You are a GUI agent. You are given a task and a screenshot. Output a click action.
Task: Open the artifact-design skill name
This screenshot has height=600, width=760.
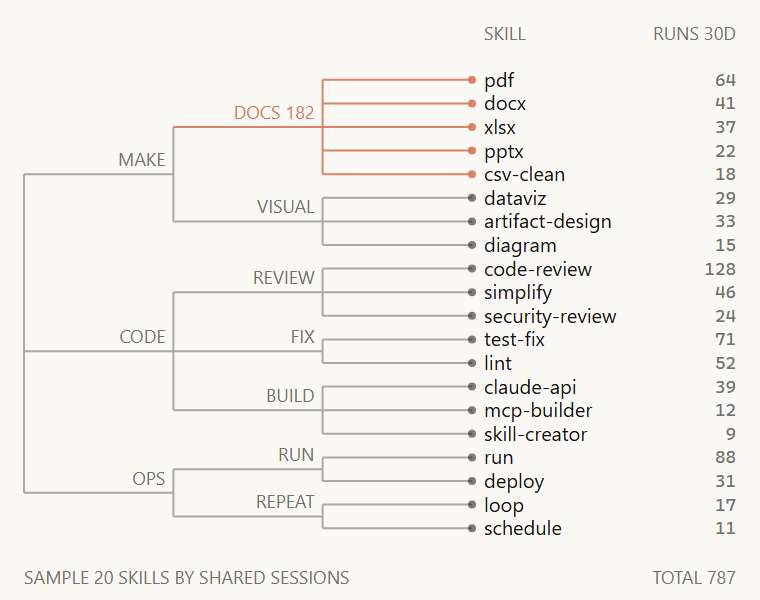coord(548,221)
